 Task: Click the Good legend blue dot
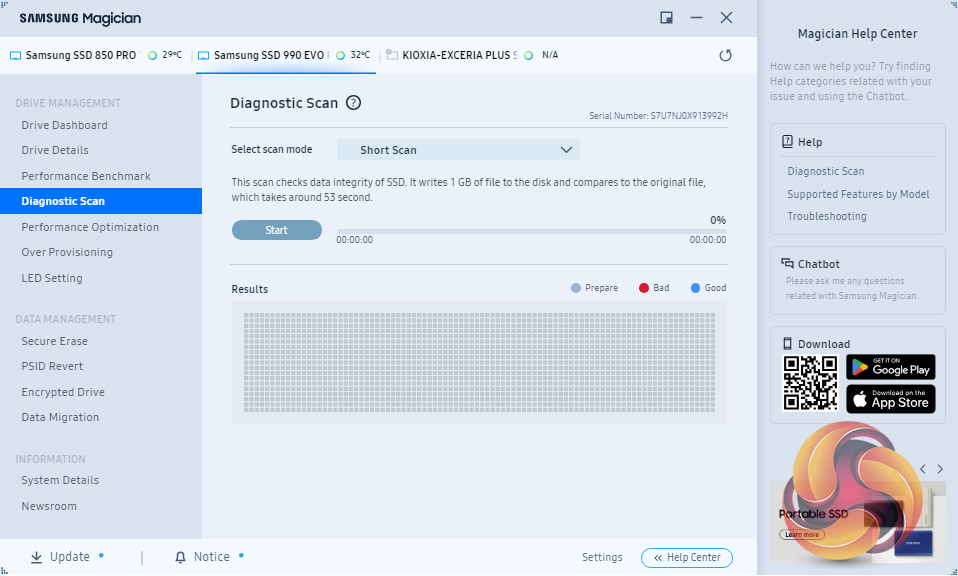[x=695, y=288]
